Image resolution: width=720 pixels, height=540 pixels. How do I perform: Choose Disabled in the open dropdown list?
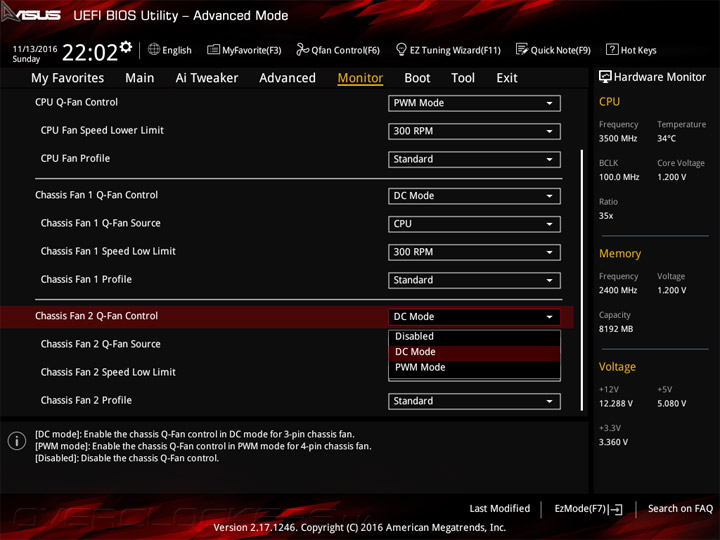pos(474,337)
